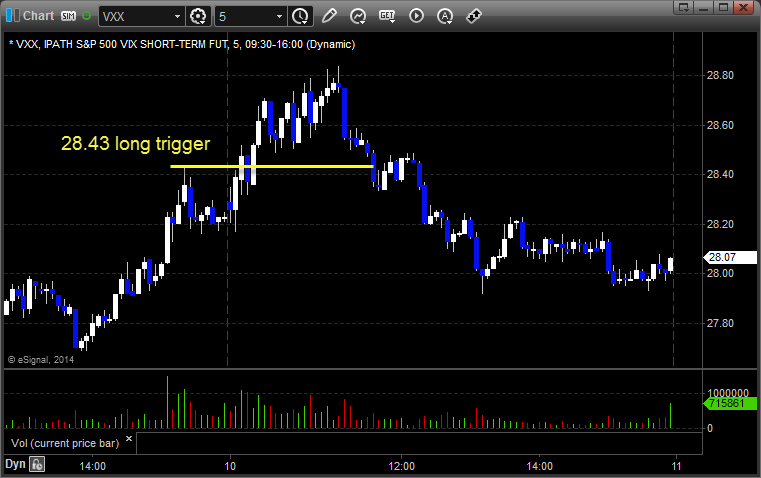Expand the interval 5 dropdown arrow

pos(279,16)
